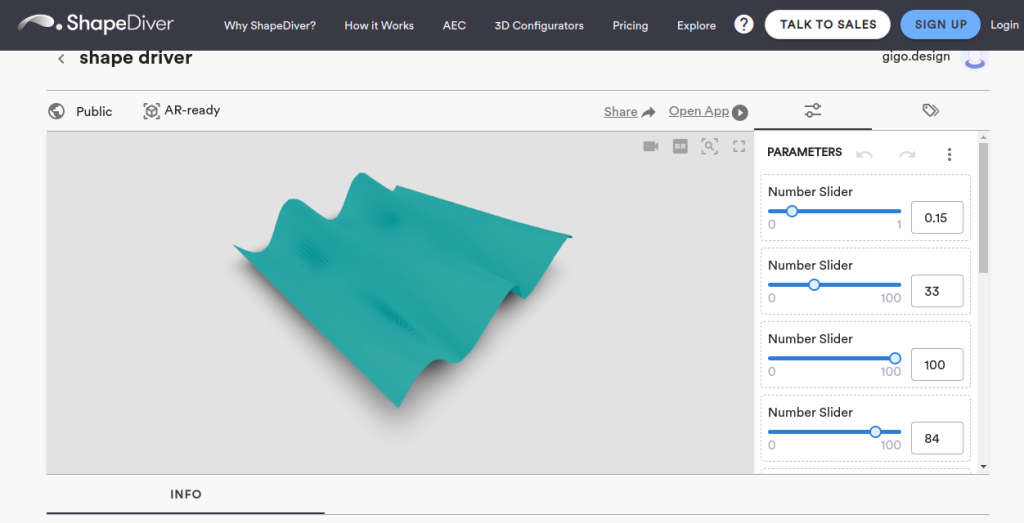Image resolution: width=1024 pixels, height=523 pixels.
Task: Open Why ShapeDiver? menu
Action: (x=270, y=25)
